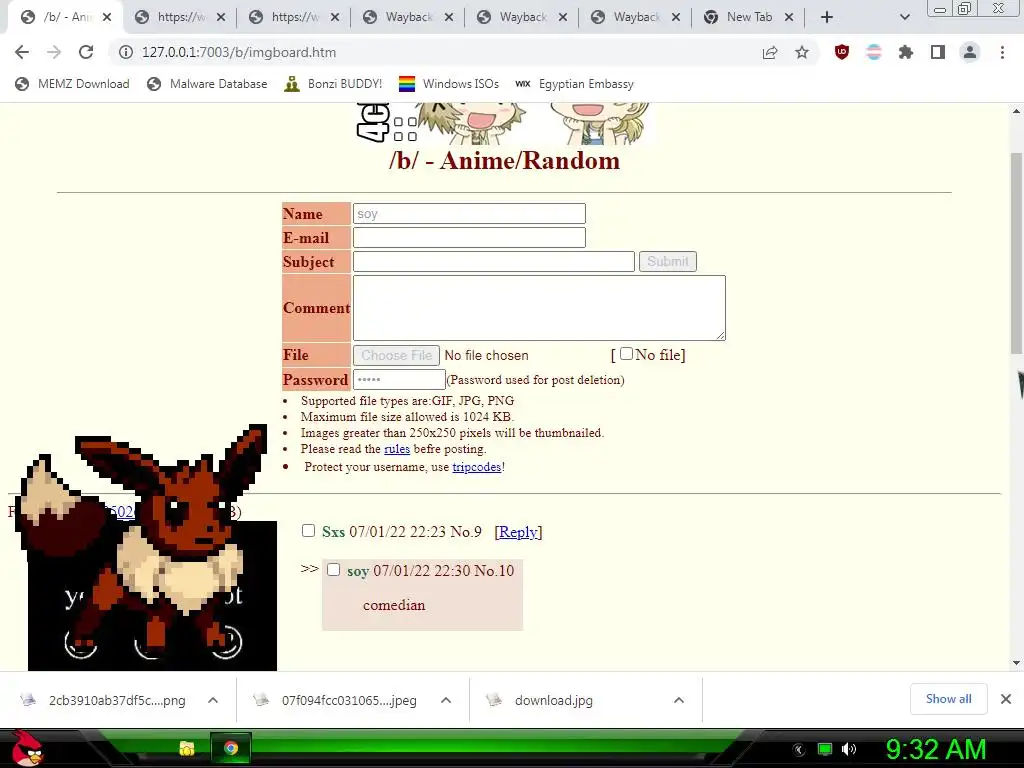Open the tripcodes link
This screenshot has width=1024, height=768.
477,467
